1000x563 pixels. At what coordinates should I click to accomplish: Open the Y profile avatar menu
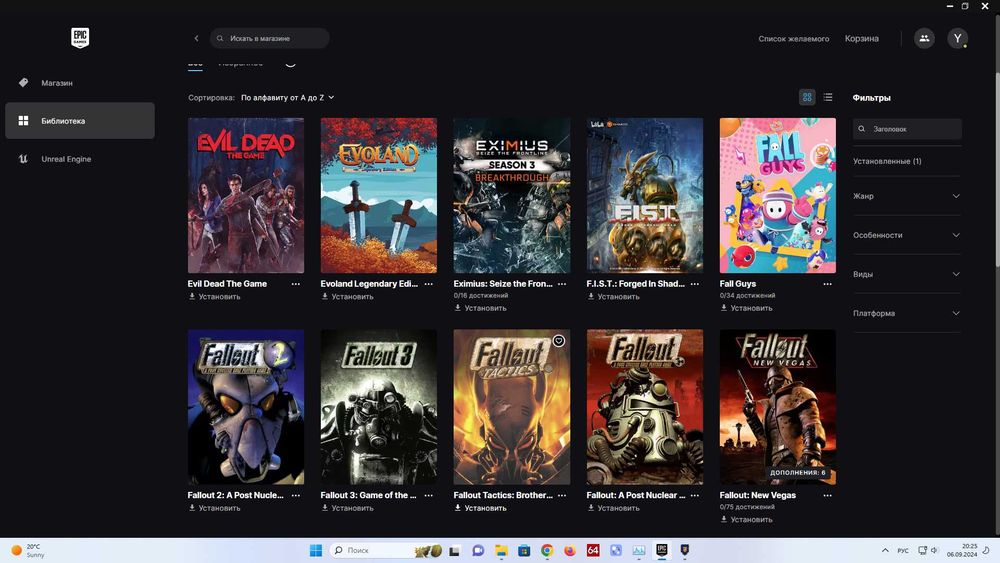[x=957, y=38]
